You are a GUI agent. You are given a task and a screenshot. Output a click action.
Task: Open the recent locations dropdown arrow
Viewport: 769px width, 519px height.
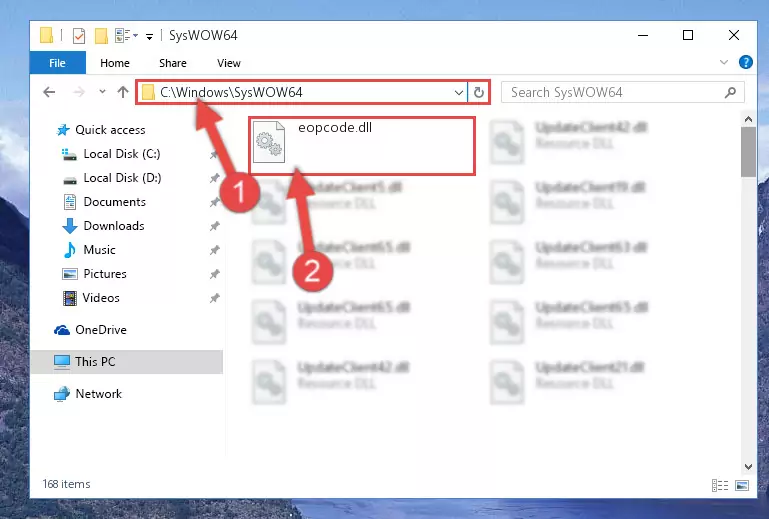click(102, 92)
